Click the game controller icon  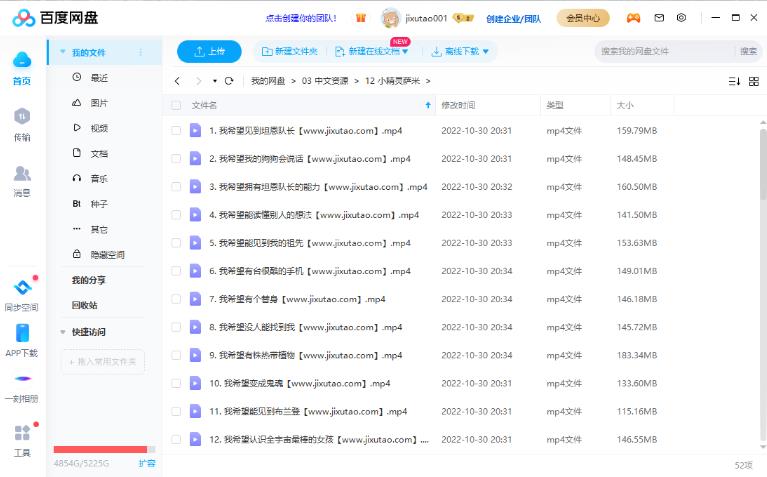[x=633, y=18]
